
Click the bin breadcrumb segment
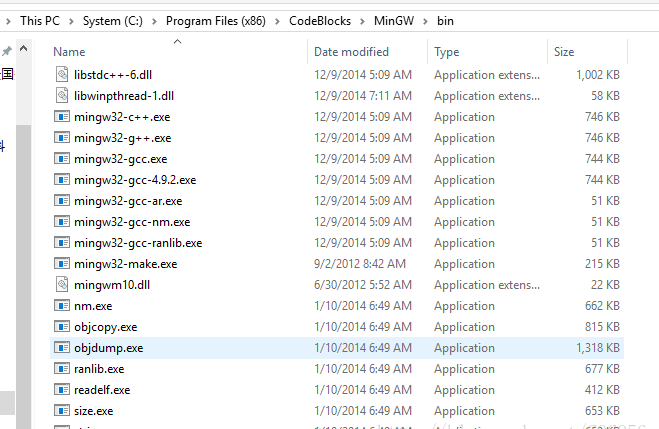(x=445, y=21)
